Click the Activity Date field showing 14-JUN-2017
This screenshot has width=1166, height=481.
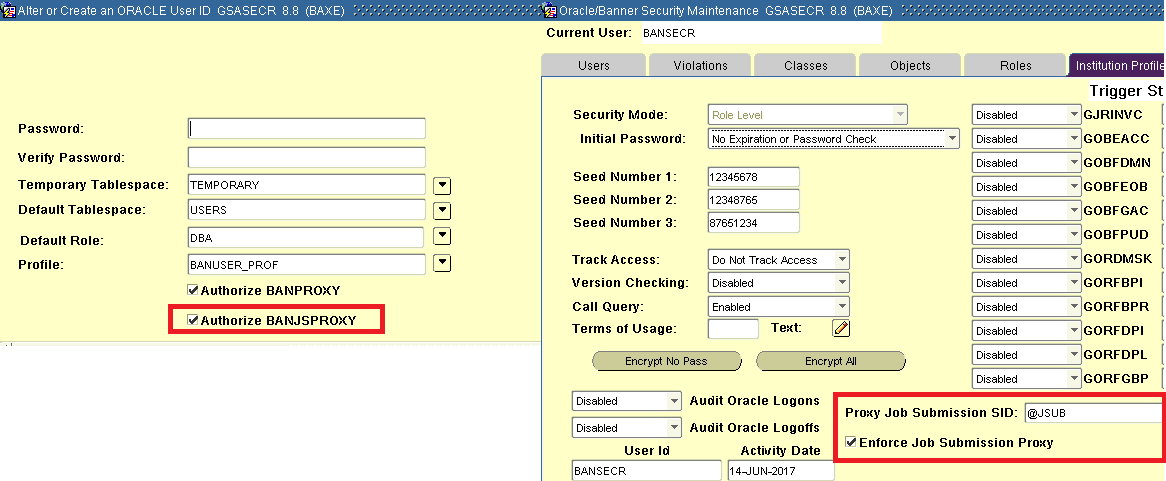tap(780, 471)
